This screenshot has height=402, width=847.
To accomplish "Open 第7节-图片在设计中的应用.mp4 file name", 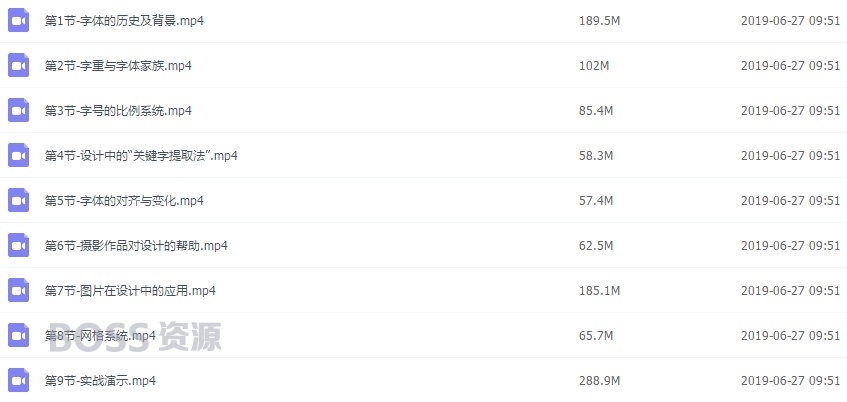I will tap(130, 291).
